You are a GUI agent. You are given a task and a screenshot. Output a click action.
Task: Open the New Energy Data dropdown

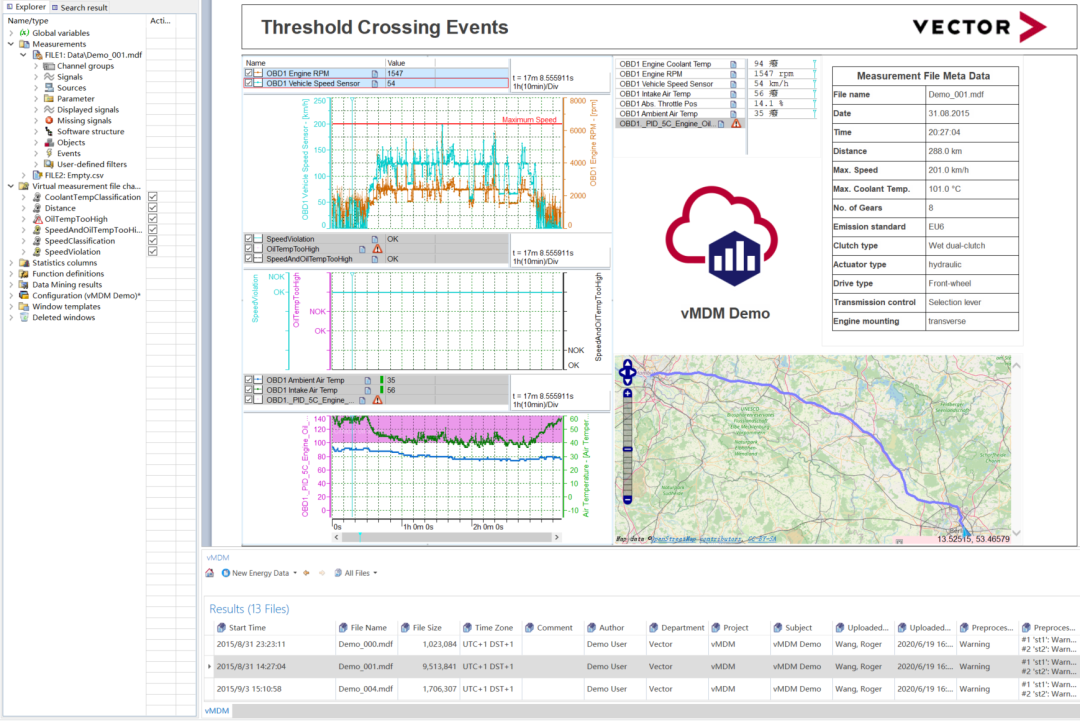[260, 573]
